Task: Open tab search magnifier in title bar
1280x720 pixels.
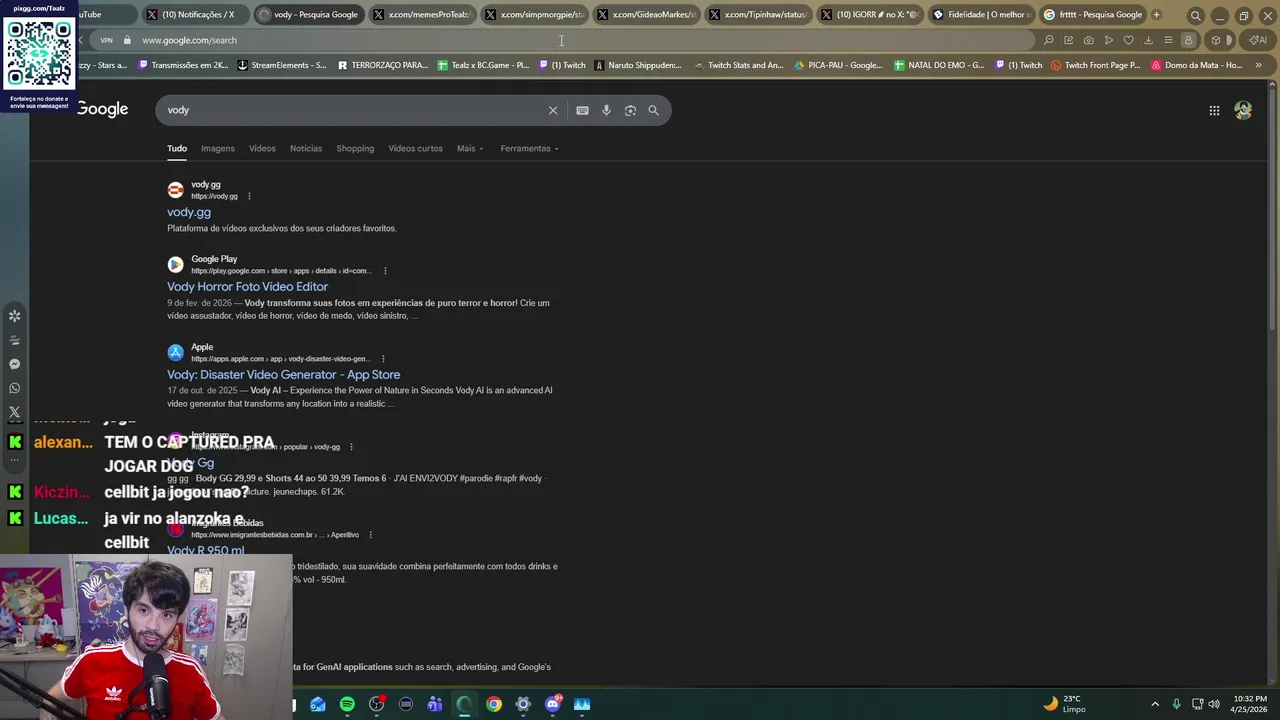Action: pyautogui.click(x=1195, y=15)
